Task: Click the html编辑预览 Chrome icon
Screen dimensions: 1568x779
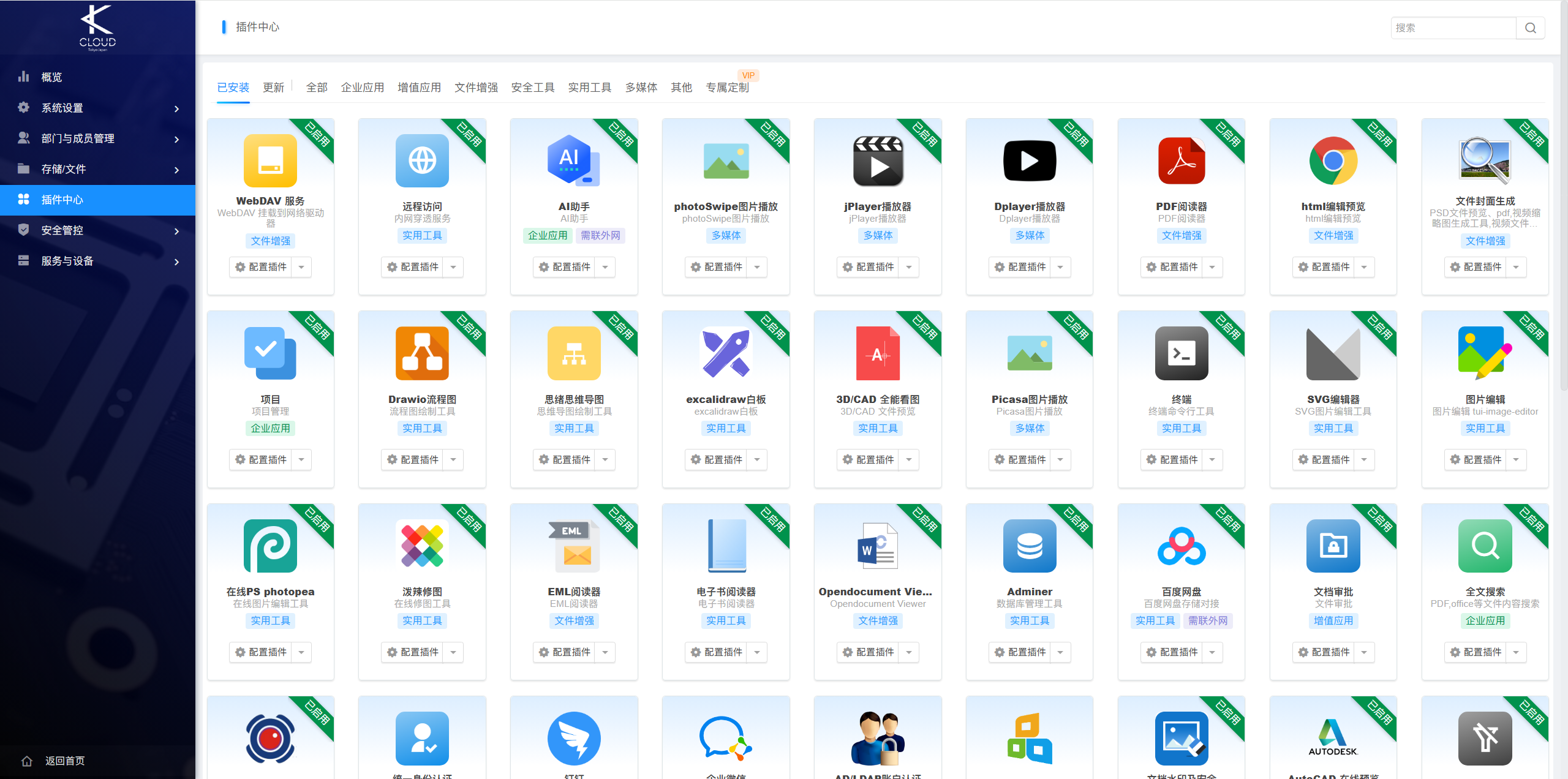Action: 1333,160
